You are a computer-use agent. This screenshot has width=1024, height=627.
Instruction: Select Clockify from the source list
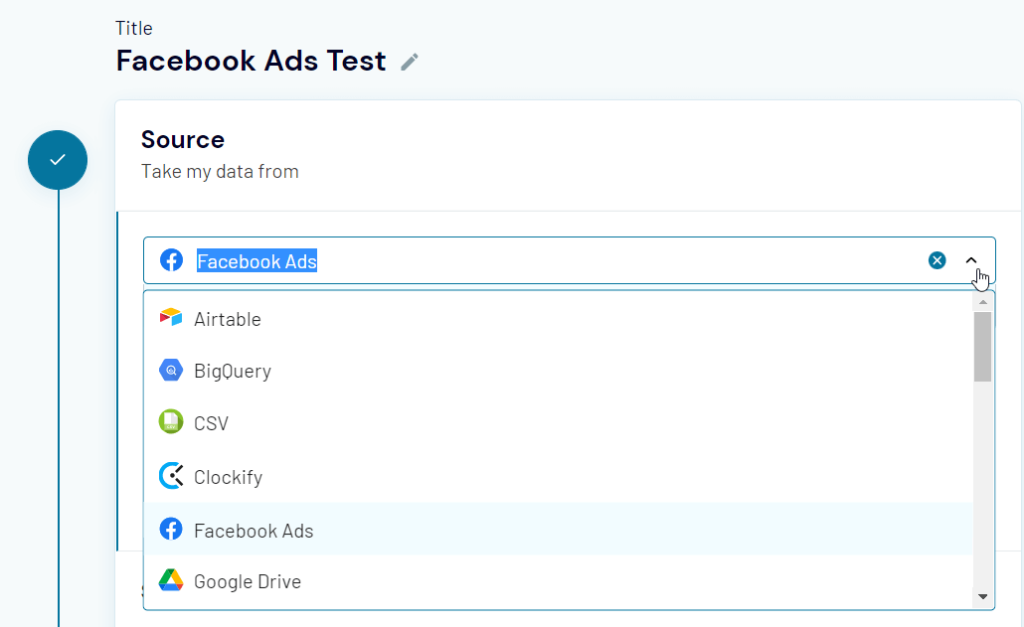230,477
